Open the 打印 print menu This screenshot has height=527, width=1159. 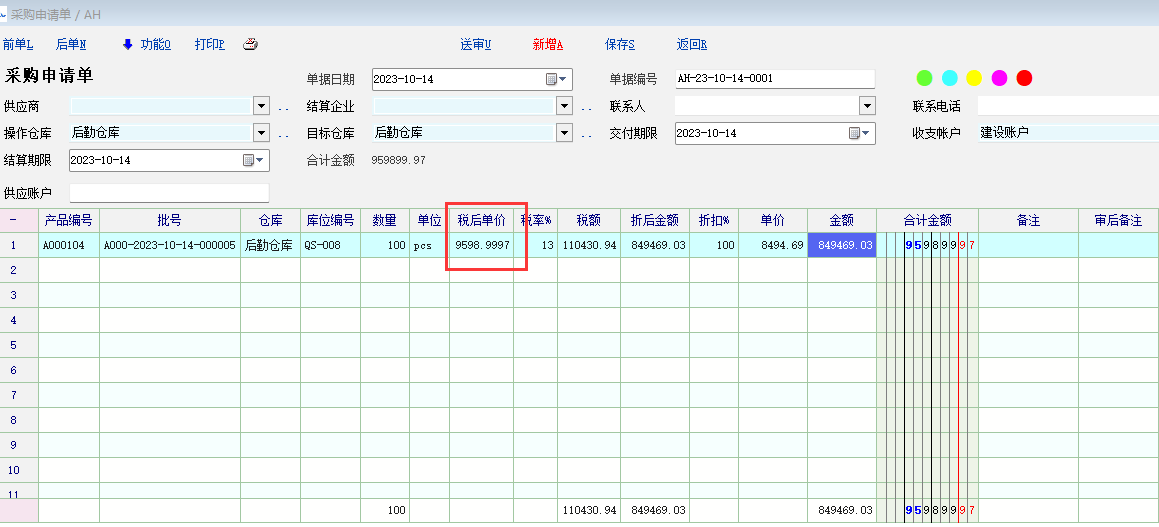[209, 44]
